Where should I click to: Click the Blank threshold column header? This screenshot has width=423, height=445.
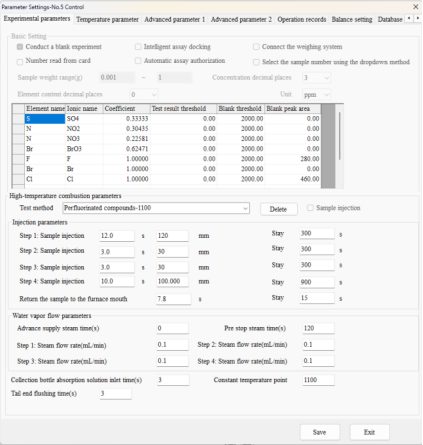click(x=241, y=109)
